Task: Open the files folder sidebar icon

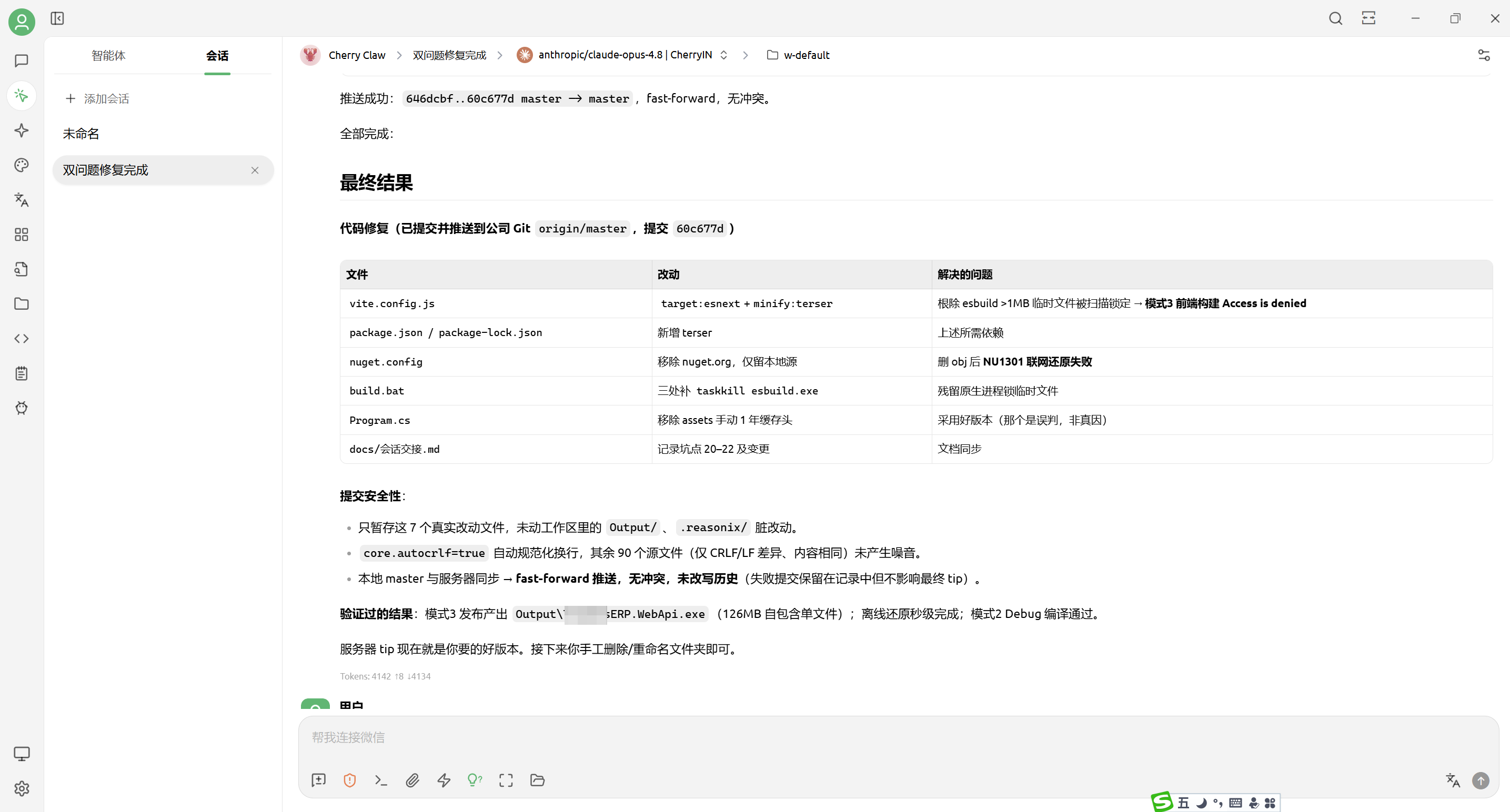Action: [22, 304]
